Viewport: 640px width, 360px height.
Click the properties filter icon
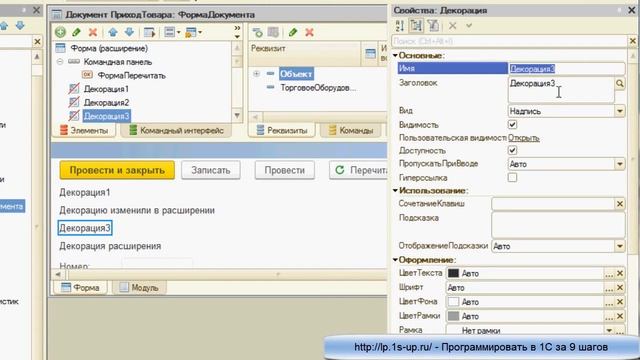pyautogui.click(x=433, y=26)
